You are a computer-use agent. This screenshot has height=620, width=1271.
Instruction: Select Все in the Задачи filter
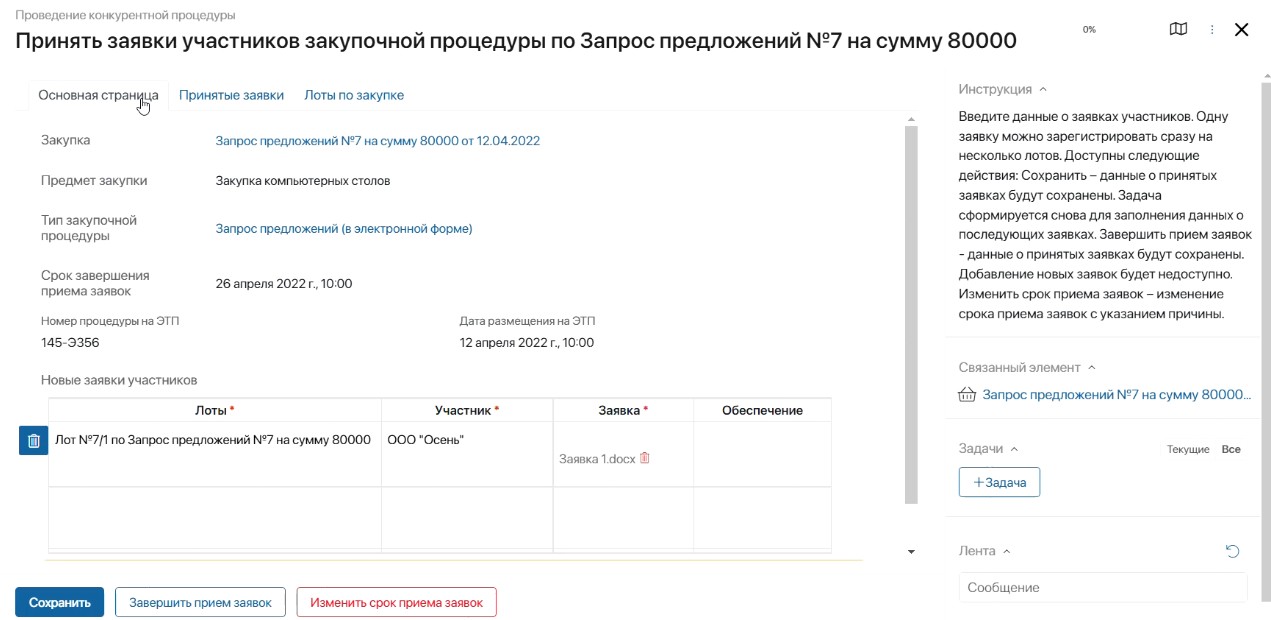1233,449
